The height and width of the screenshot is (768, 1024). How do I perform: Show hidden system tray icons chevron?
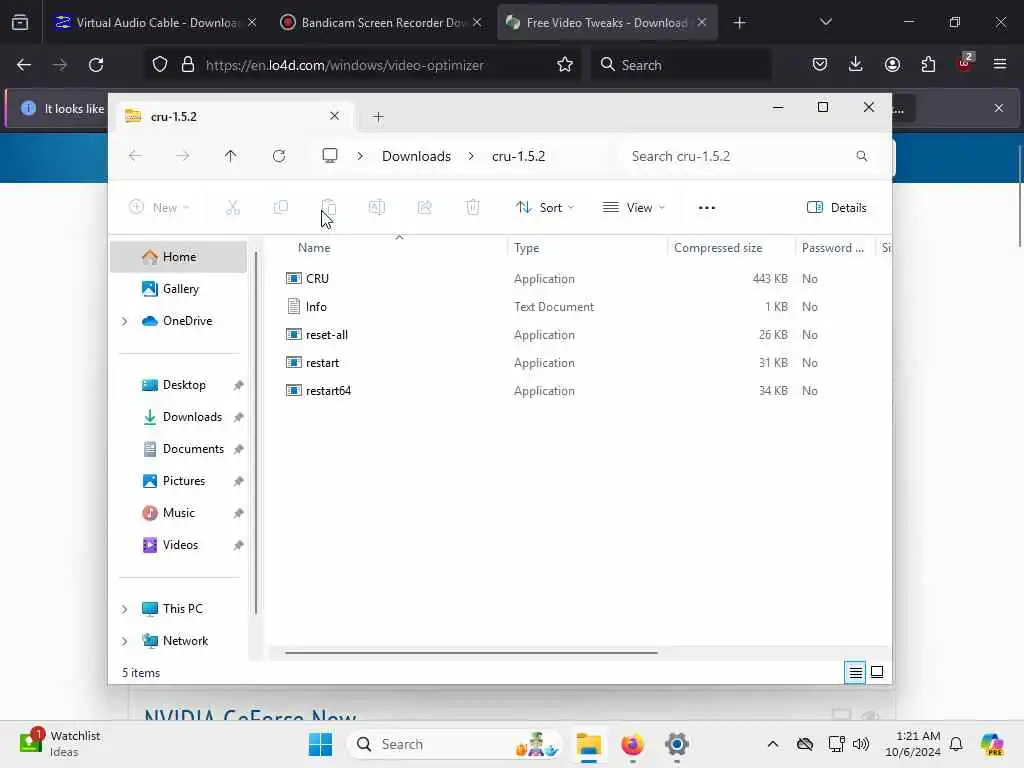773,744
